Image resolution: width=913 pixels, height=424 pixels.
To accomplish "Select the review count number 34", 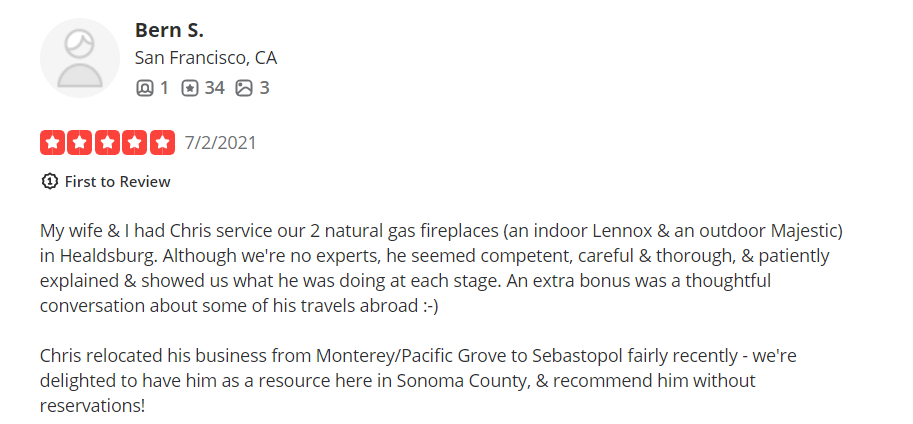I will click(214, 88).
